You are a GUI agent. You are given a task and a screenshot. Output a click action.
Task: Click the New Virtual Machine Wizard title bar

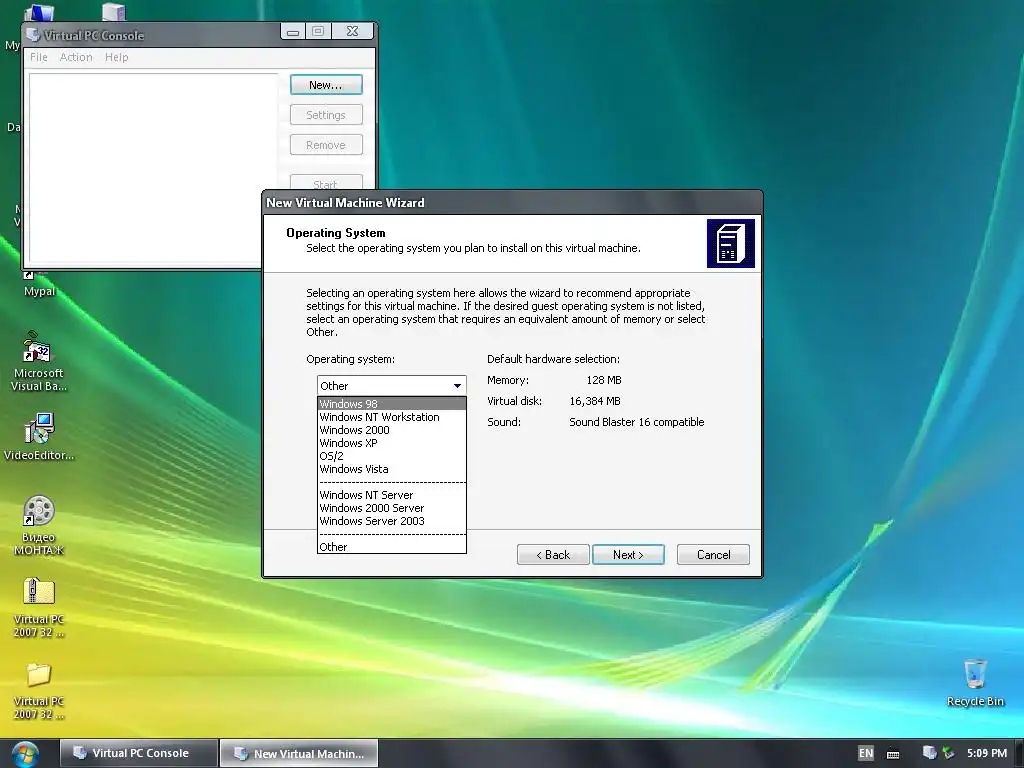(512, 203)
